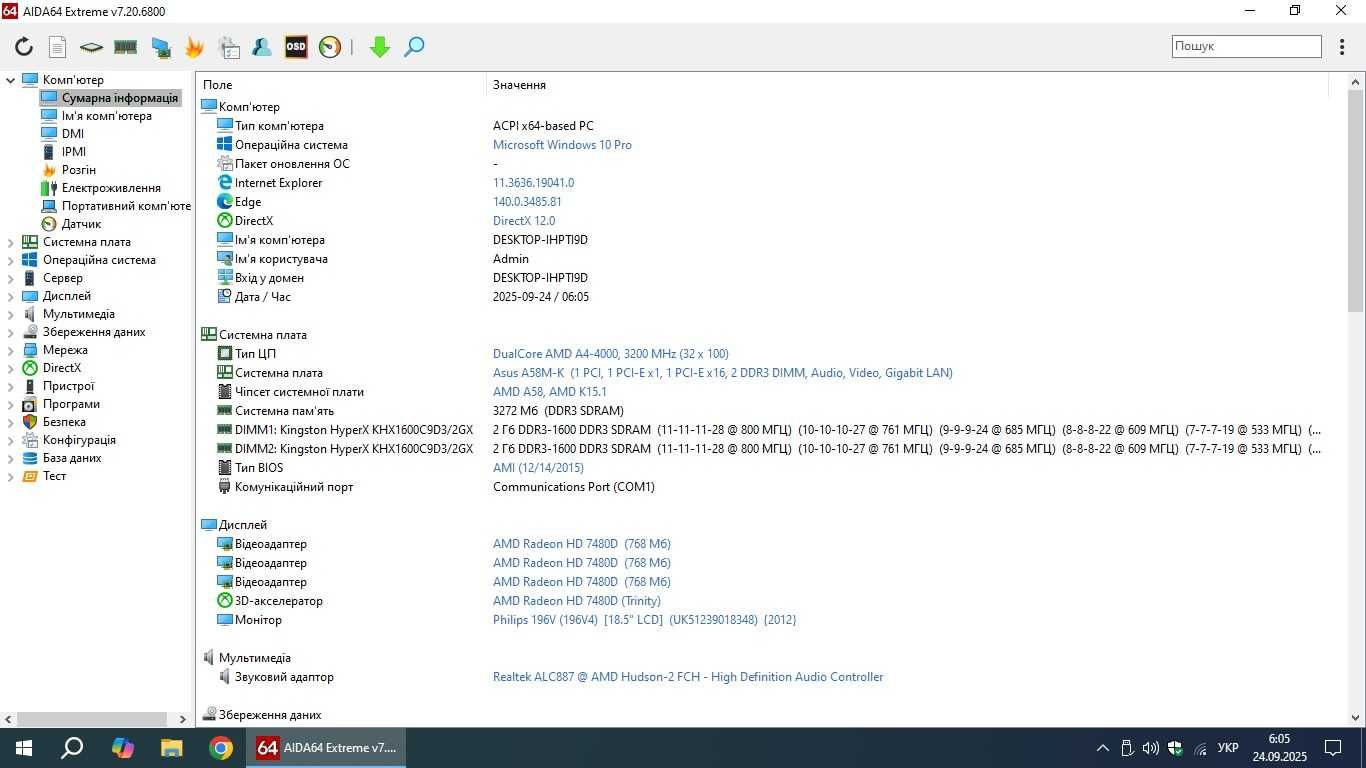Open DirectX 12.0 link

pyautogui.click(x=524, y=221)
